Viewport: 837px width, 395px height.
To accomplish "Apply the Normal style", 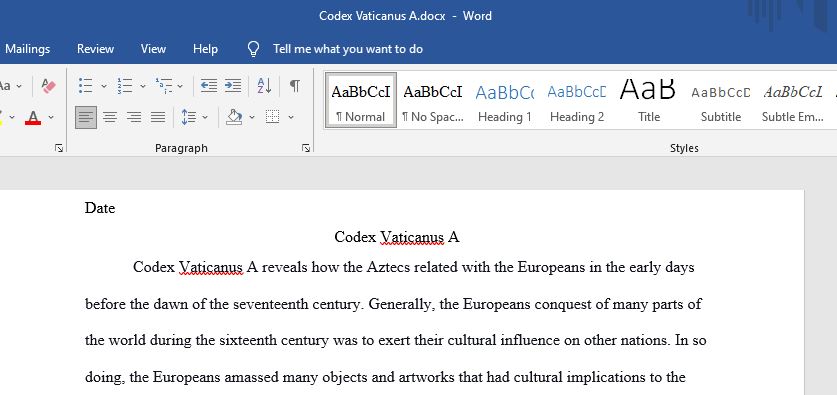I will point(361,100).
